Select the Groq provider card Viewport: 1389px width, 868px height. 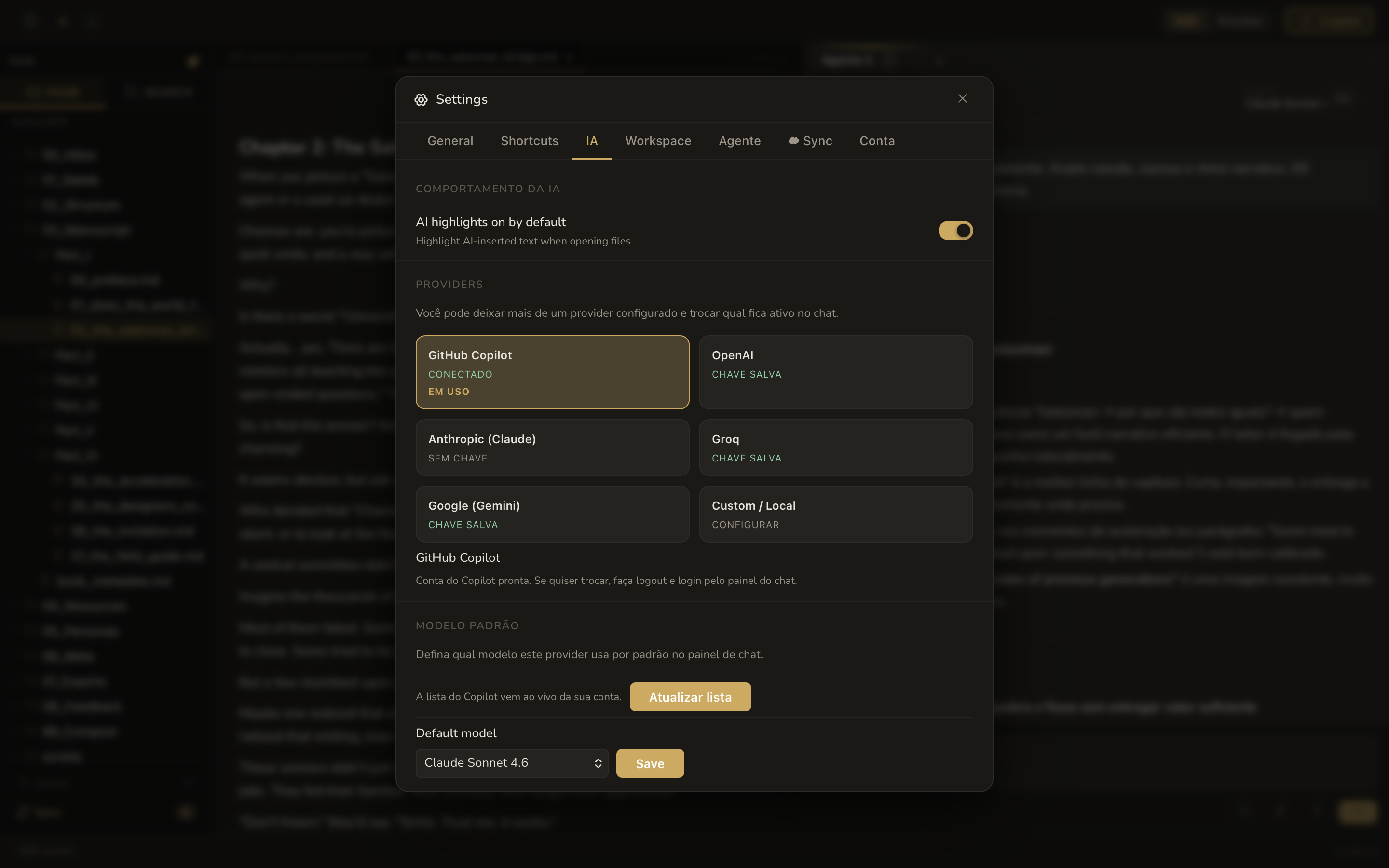[x=835, y=447]
